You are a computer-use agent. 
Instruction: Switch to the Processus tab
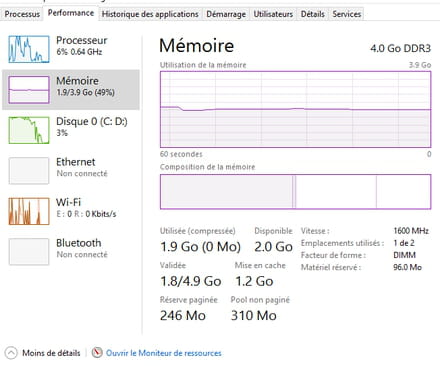pyautogui.click(x=22, y=14)
